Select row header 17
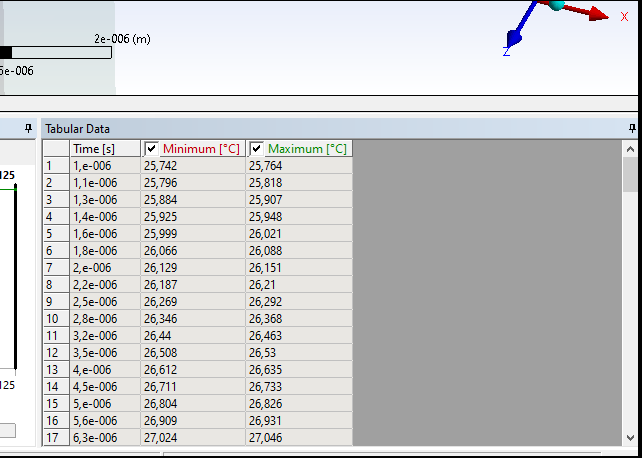642x458 pixels. [57, 438]
